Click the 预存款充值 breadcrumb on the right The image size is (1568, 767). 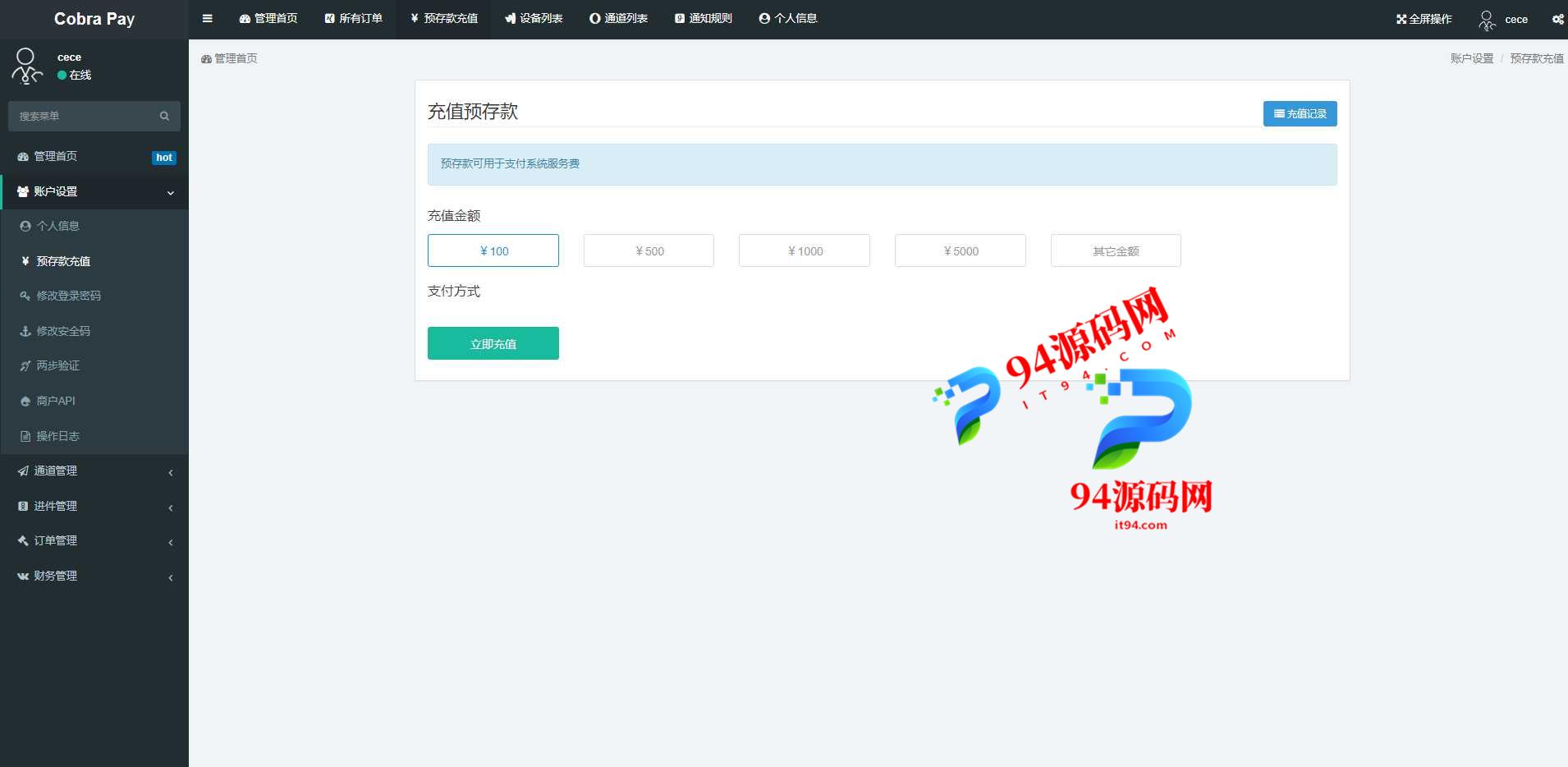pyautogui.click(x=1537, y=58)
